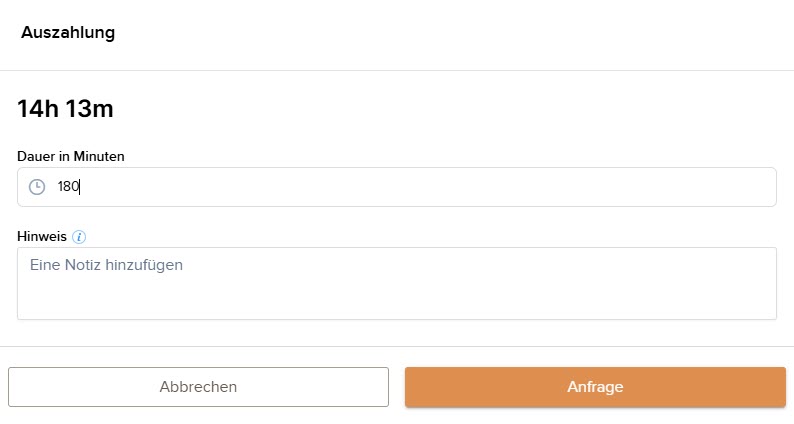Show the Hinweis tooltip via info icon

point(79,237)
